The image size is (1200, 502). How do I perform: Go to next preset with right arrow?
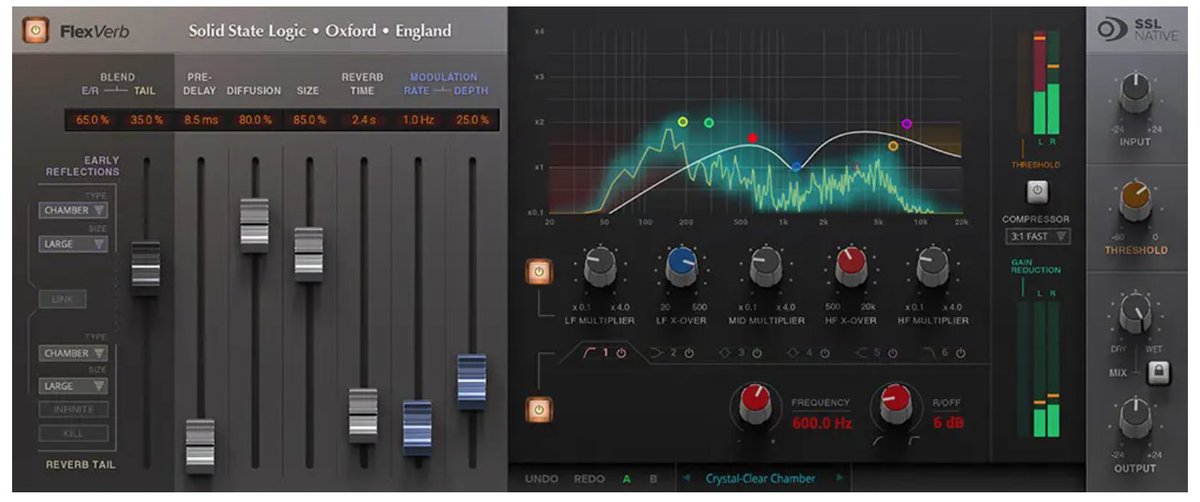pos(838,478)
